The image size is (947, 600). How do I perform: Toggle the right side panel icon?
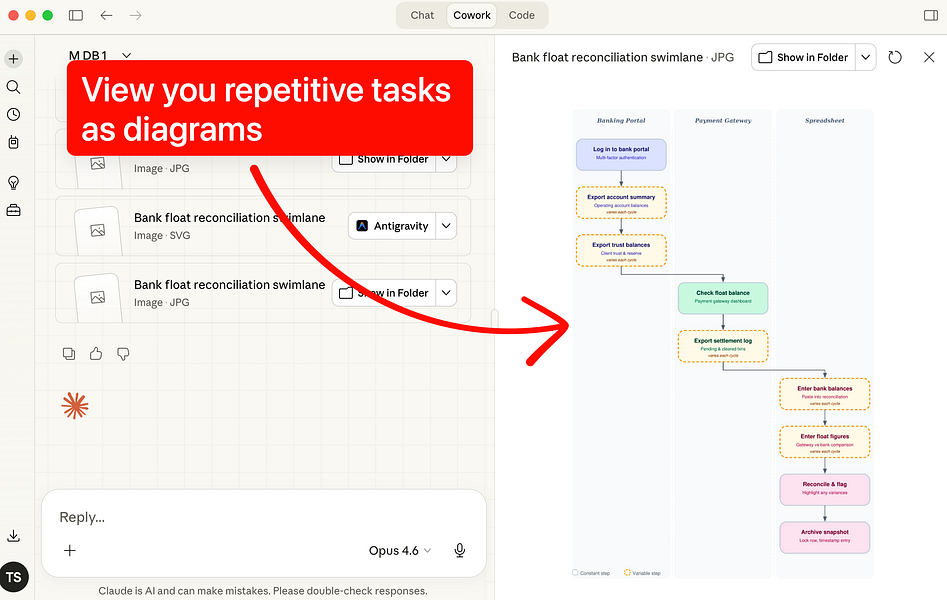[x=931, y=15]
